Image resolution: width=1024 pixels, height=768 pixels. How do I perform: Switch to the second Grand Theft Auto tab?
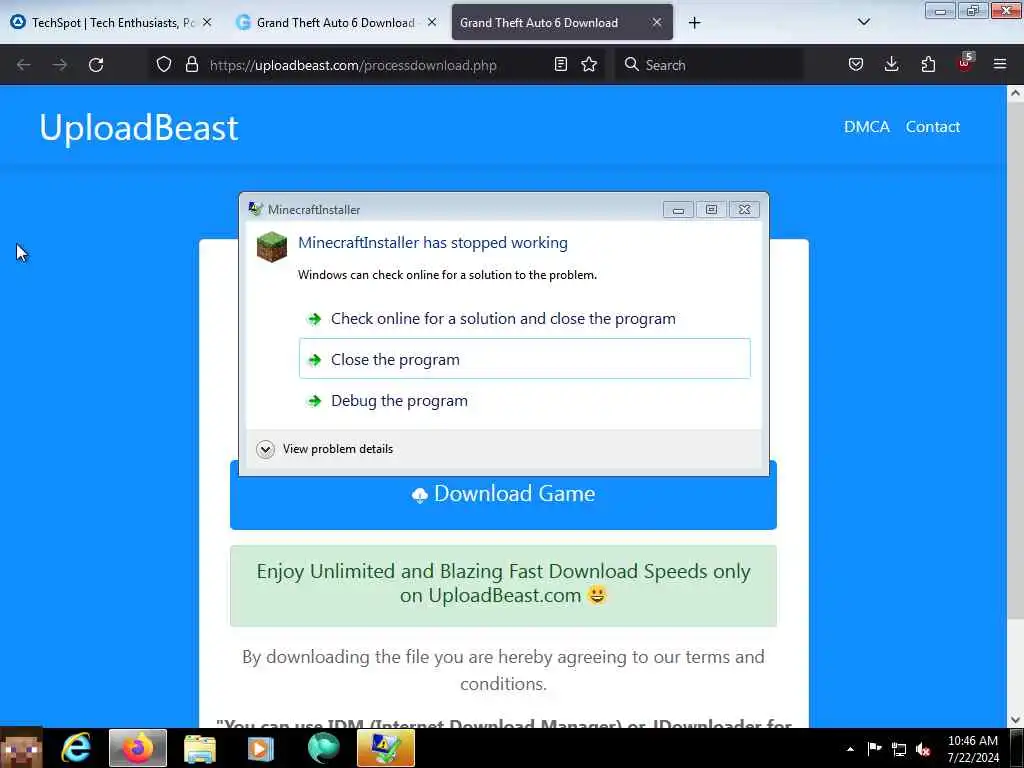pos(336,23)
